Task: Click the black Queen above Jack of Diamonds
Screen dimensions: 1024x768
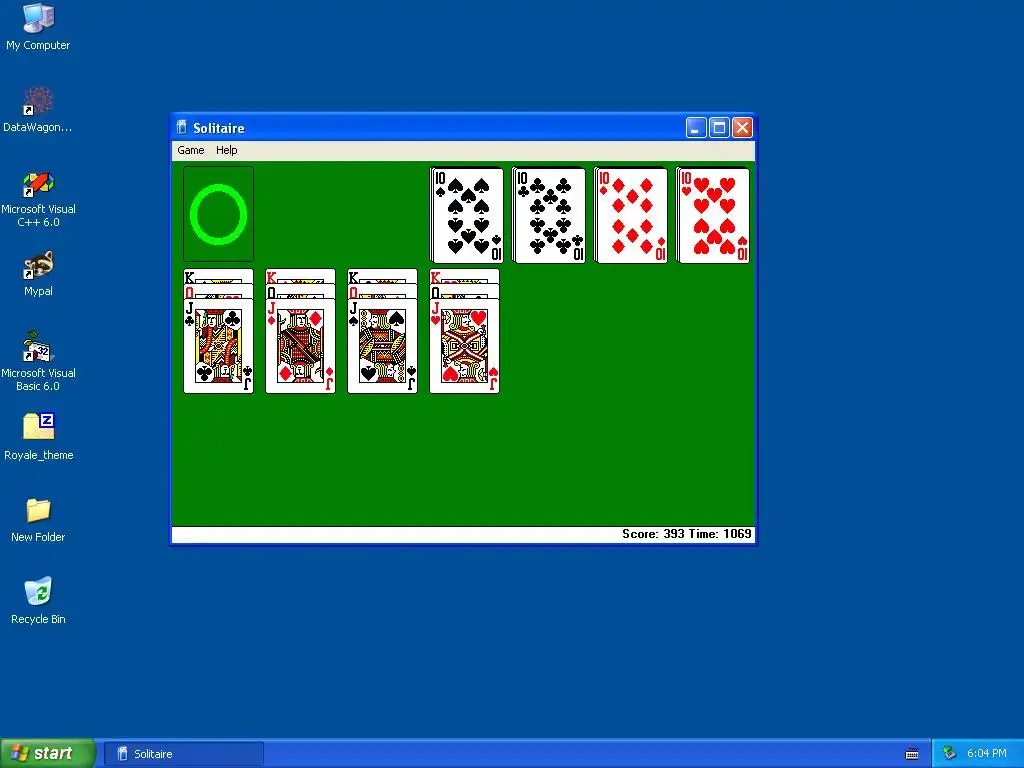Action: pos(300,291)
